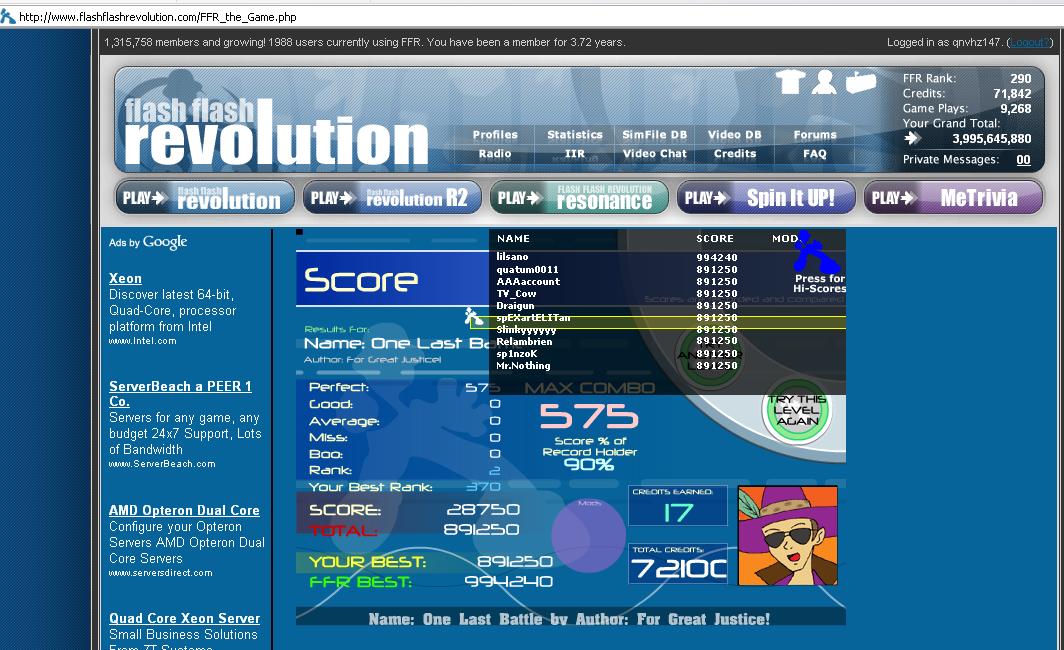Open the Statistics menu item
The image size is (1064, 650).
(x=575, y=134)
